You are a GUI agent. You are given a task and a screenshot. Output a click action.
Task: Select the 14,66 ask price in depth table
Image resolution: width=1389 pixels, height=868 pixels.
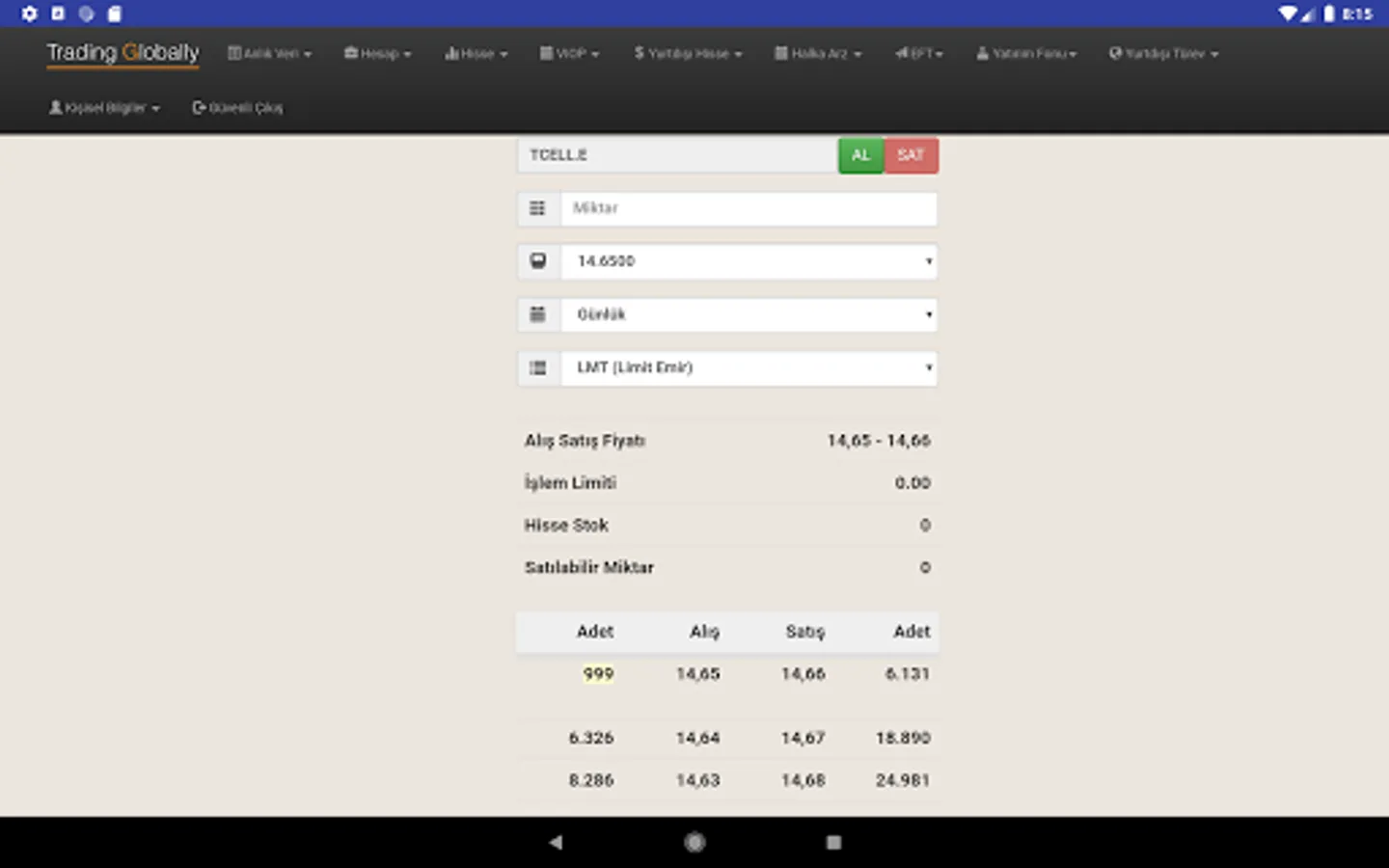pyautogui.click(x=803, y=674)
